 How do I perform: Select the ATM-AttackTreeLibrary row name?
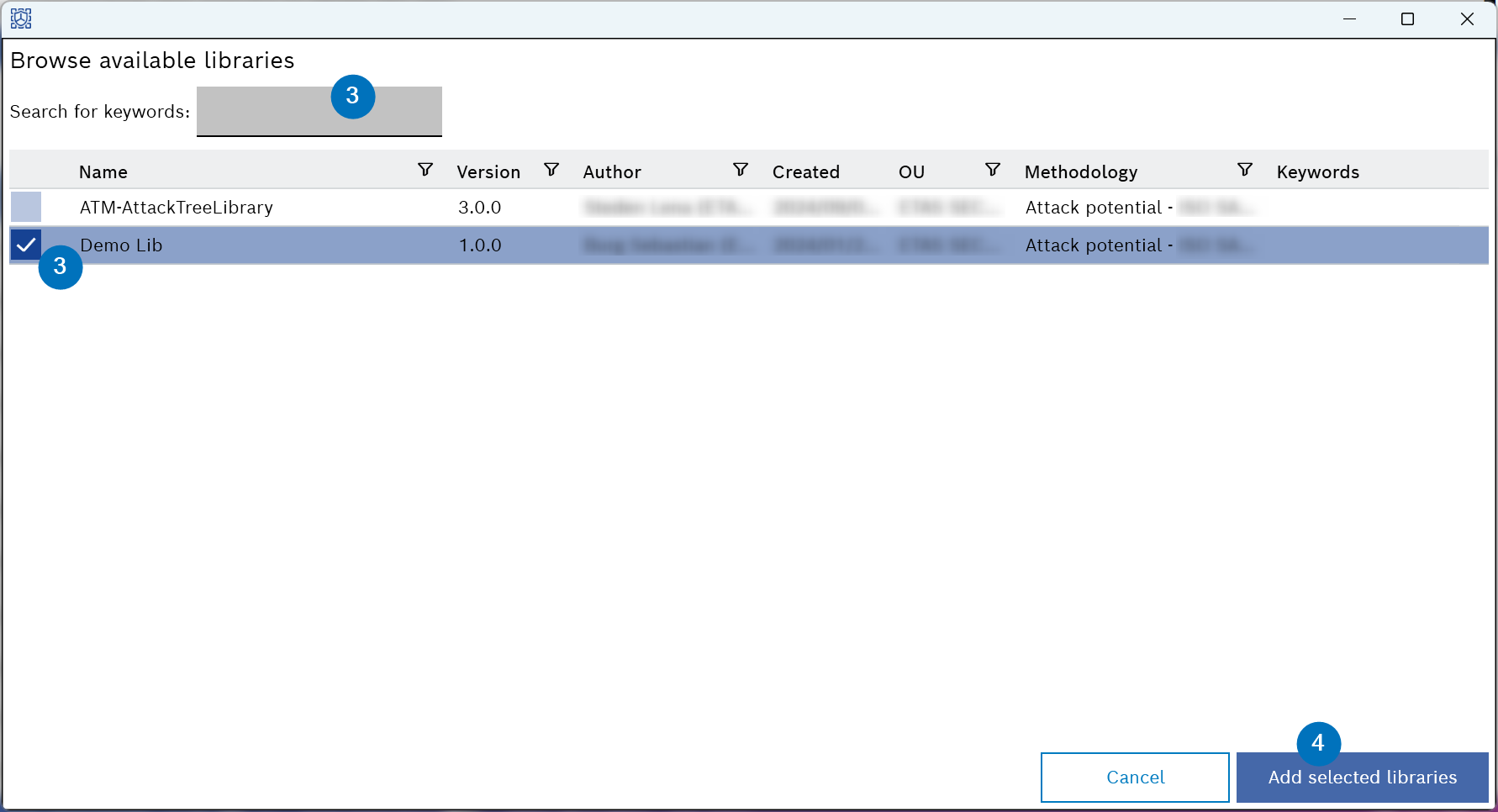pos(177,208)
